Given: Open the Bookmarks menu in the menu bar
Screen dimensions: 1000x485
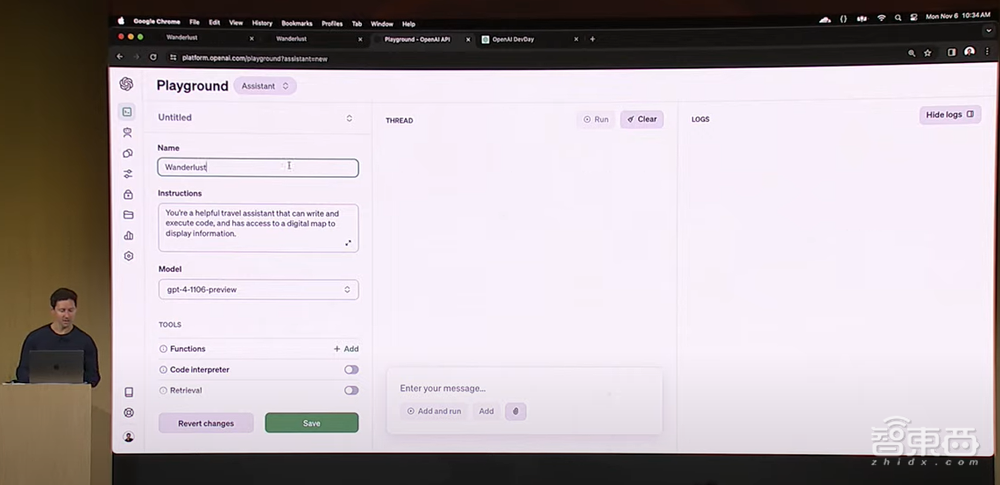Looking at the screenshot, I should tap(297, 22).
